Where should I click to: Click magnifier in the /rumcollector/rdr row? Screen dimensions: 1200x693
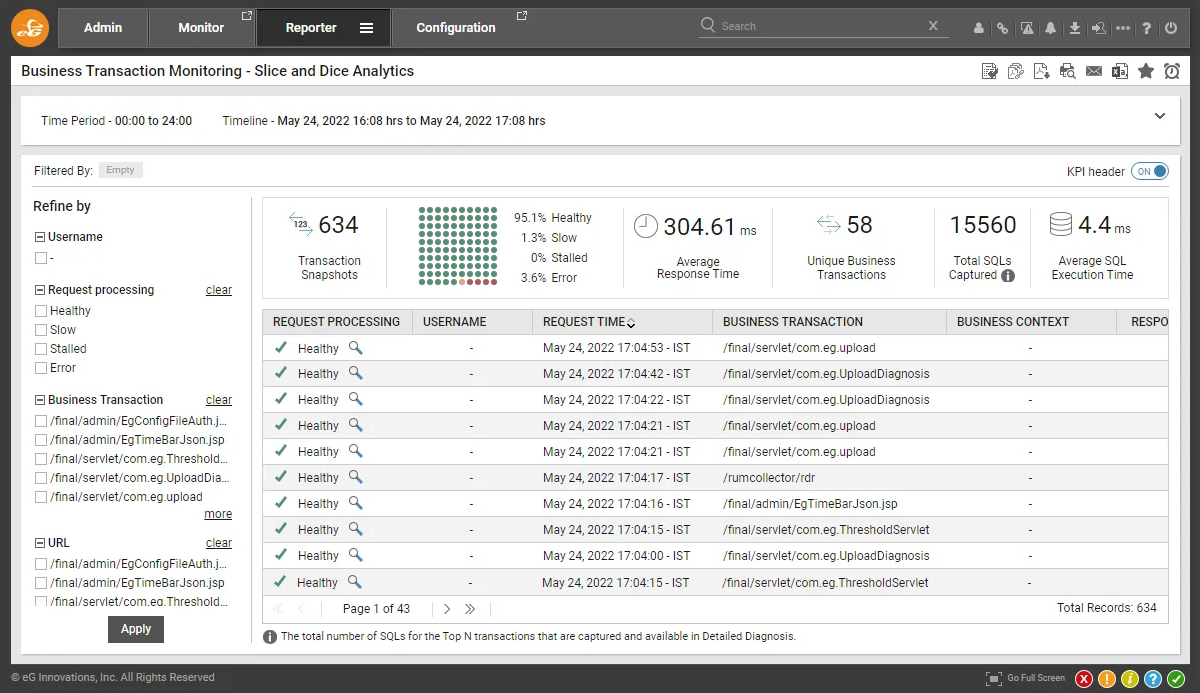pos(355,477)
